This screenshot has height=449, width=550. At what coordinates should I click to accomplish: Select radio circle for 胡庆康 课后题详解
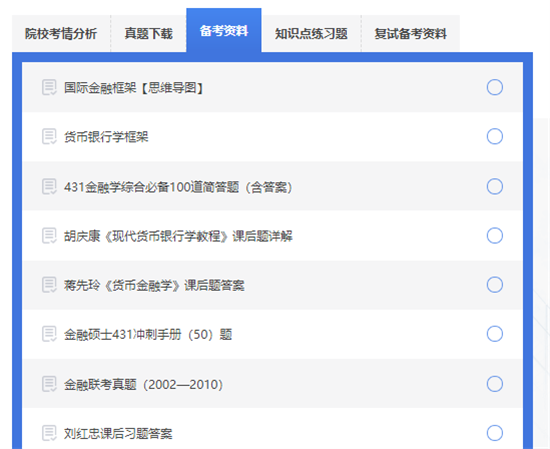(495, 235)
